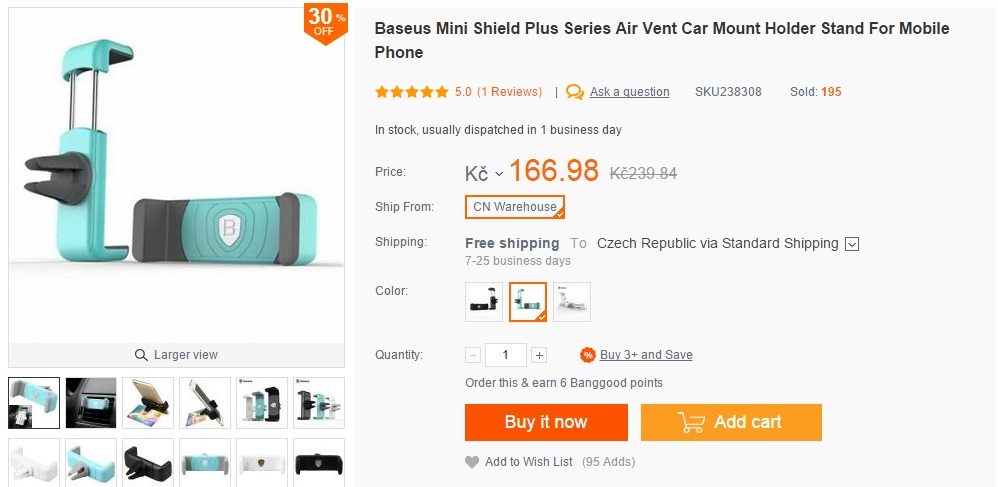The image size is (998, 487).
Task: Decrease quantity with the minus button
Action: 473,355
